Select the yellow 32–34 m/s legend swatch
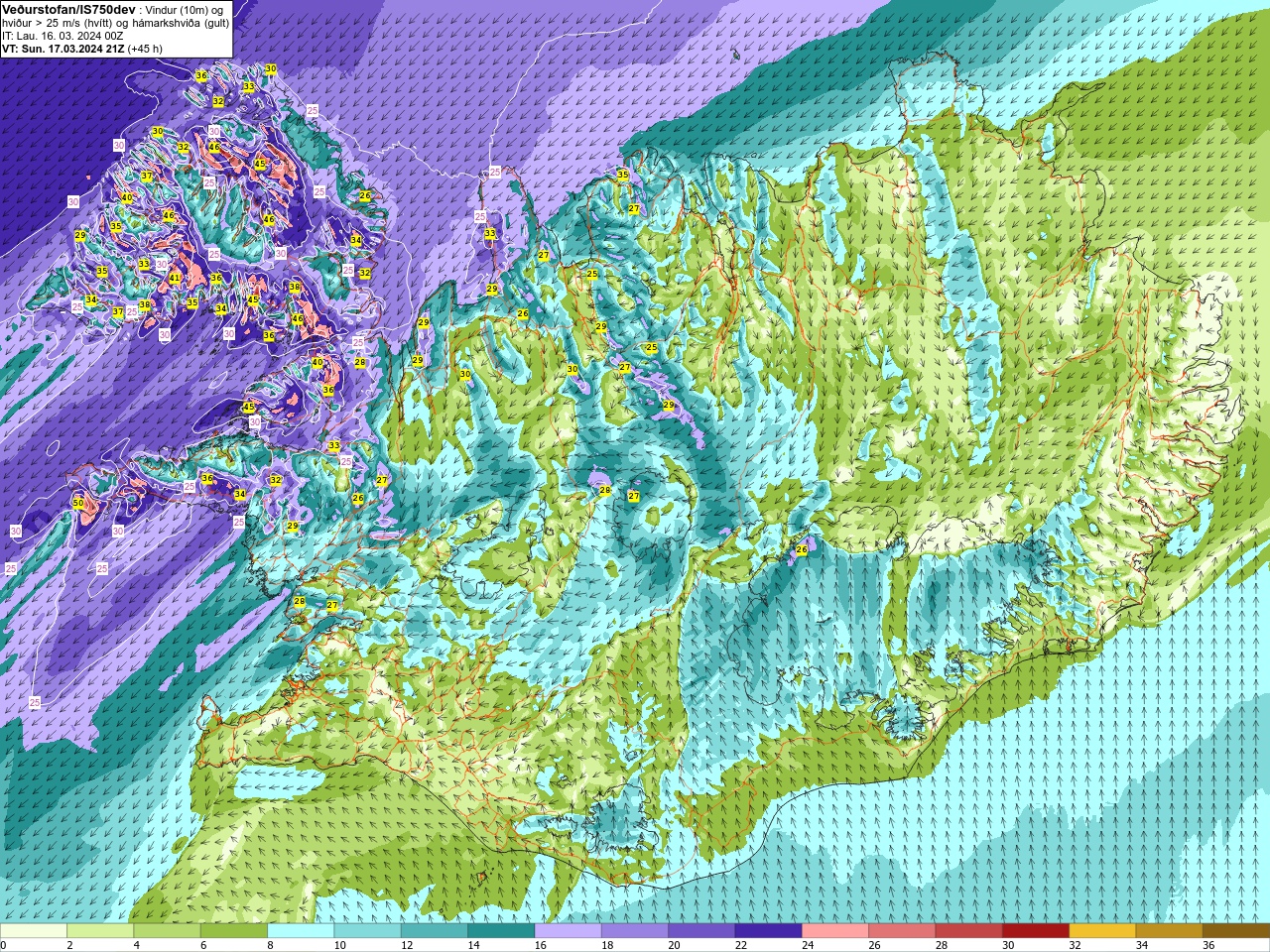The height and width of the screenshot is (952, 1270). pos(1102,931)
